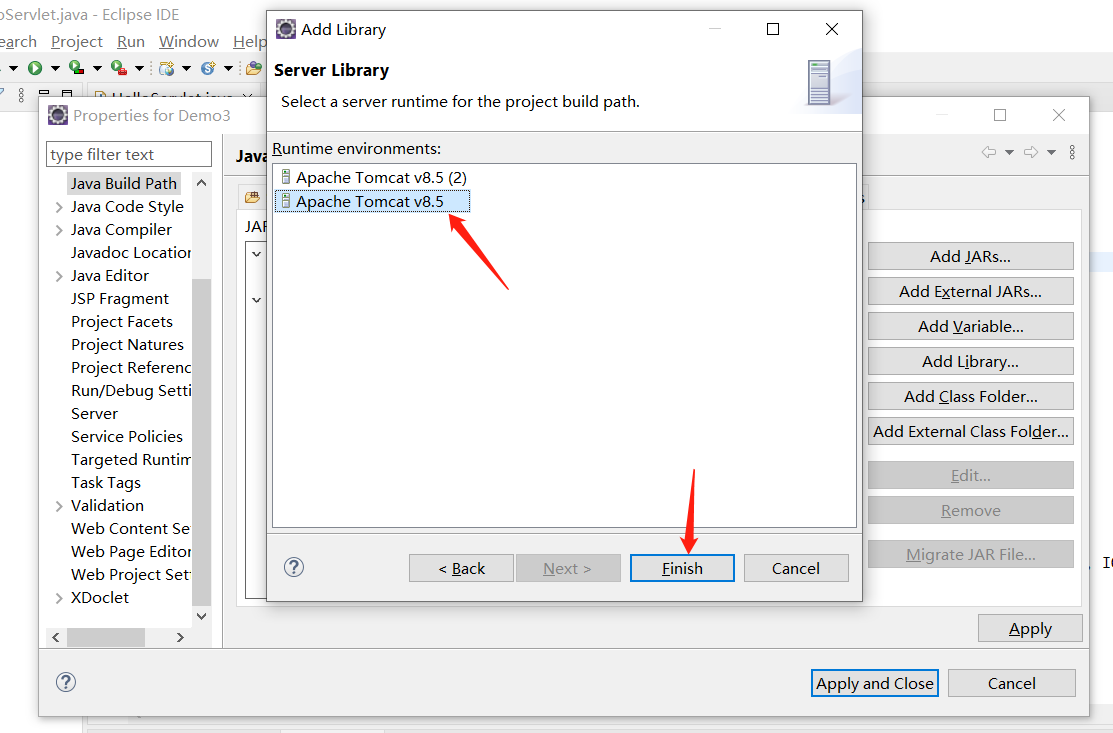Open the forward history dropdown in Properties

[x=1051, y=153]
